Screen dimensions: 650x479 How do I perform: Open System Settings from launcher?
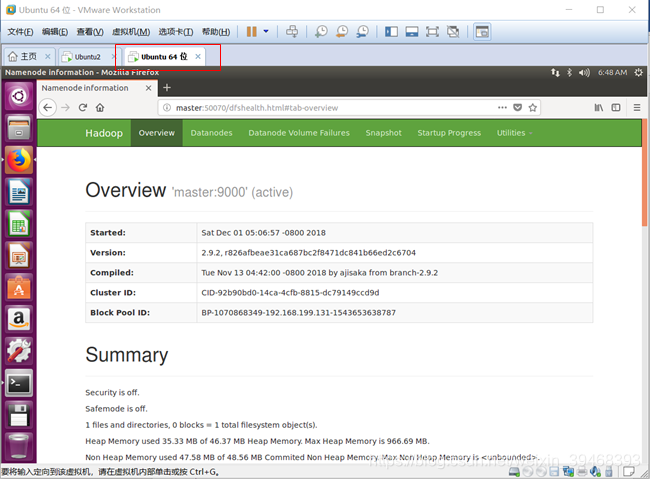point(19,351)
